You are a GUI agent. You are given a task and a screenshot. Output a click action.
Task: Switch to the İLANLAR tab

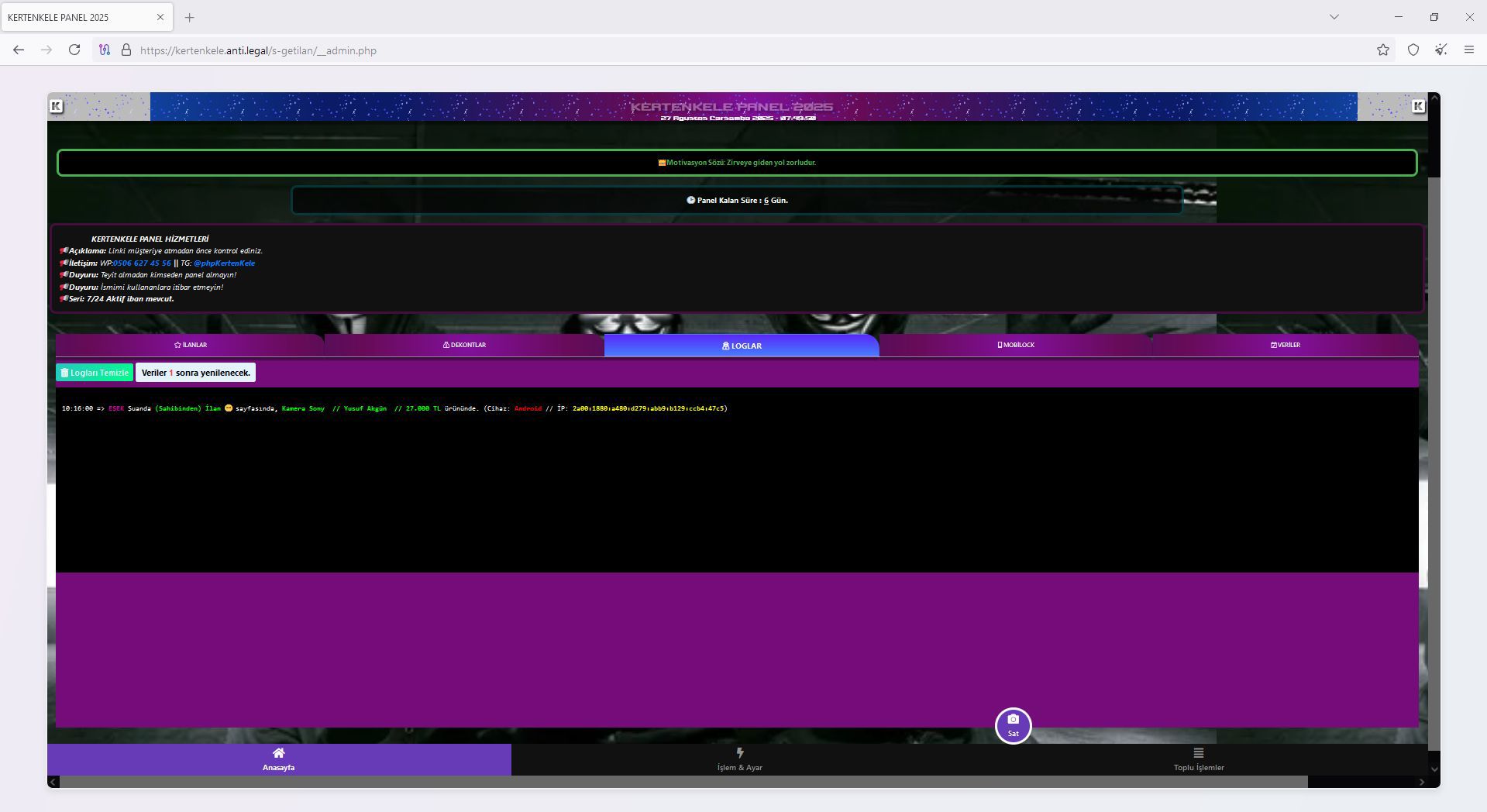click(x=190, y=346)
